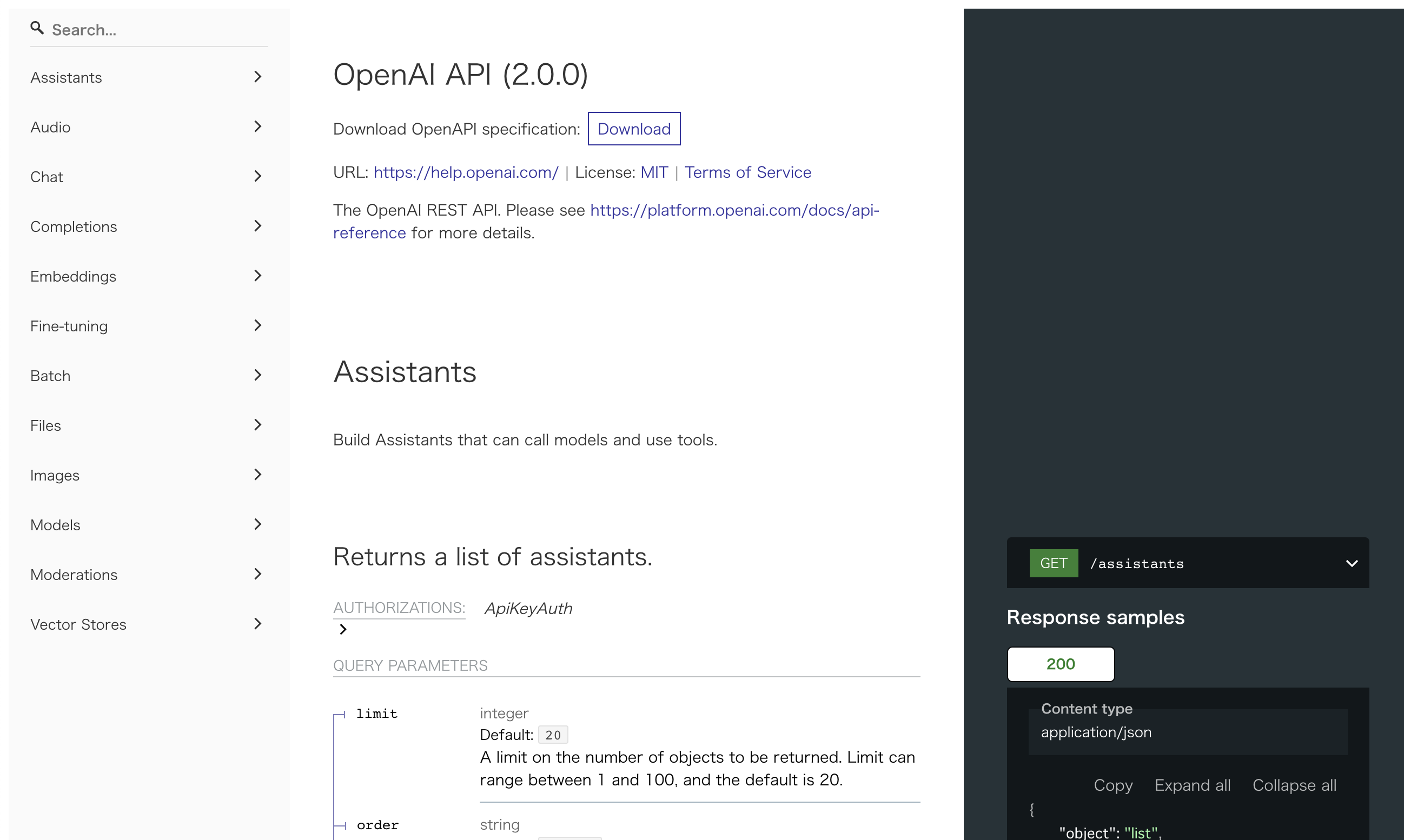Focus the Search input field
The width and height of the screenshot is (1404, 840).
(x=158, y=29)
